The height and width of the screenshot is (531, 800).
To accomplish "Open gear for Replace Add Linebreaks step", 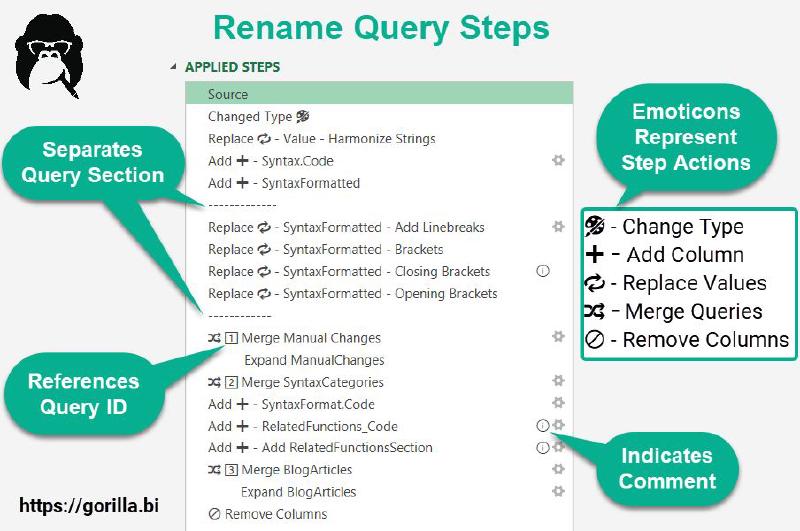I will (x=558, y=226).
